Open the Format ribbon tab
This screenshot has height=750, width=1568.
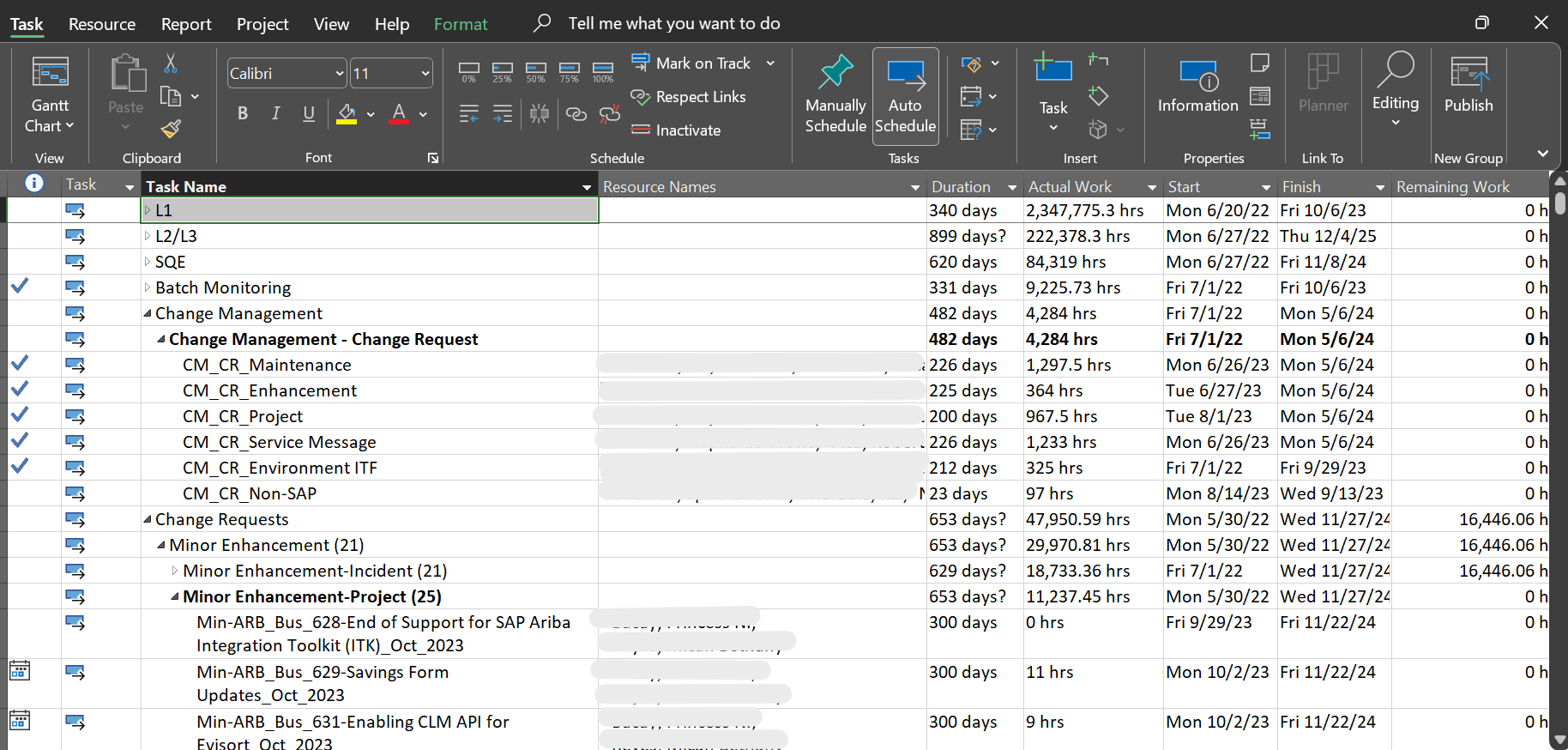pyautogui.click(x=461, y=24)
